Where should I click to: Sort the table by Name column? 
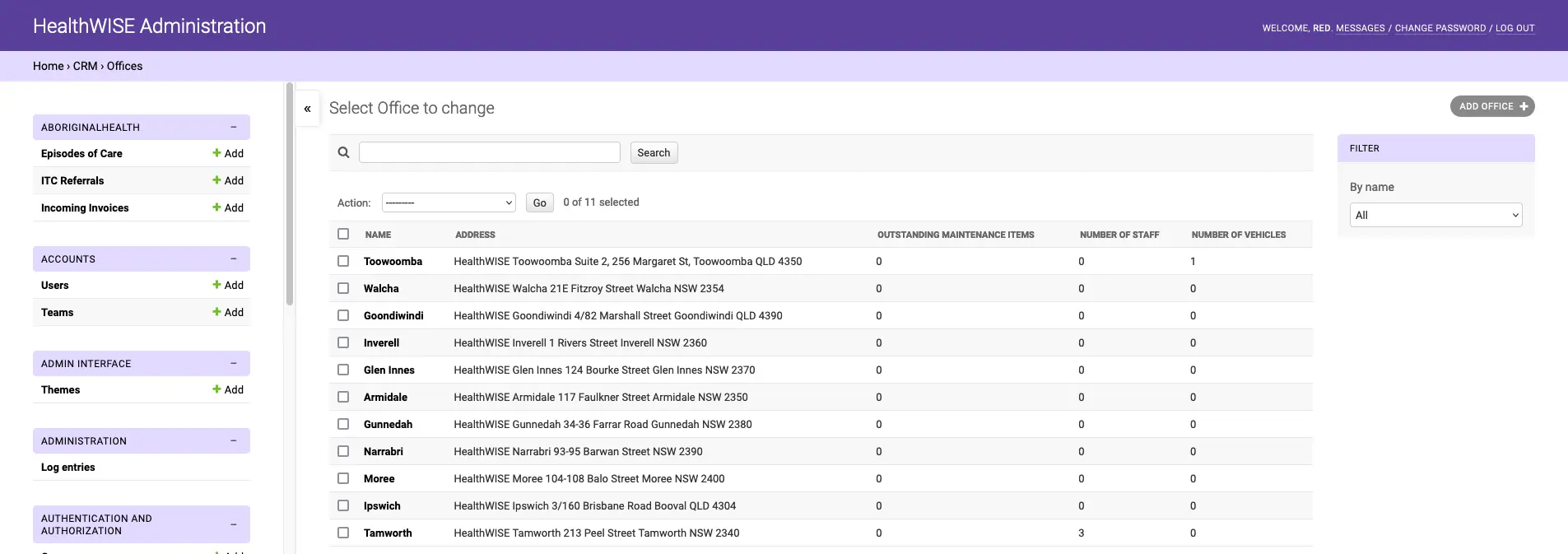pos(378,235)
